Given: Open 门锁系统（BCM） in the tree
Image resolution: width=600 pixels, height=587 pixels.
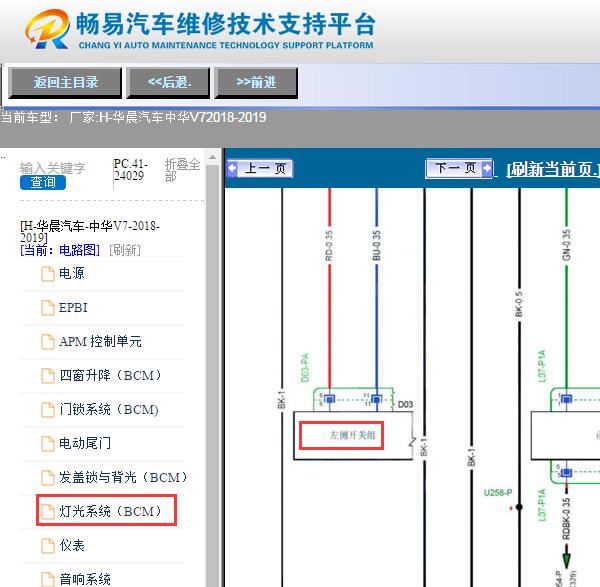Looking at the screenshot, I should pos(109,409).
